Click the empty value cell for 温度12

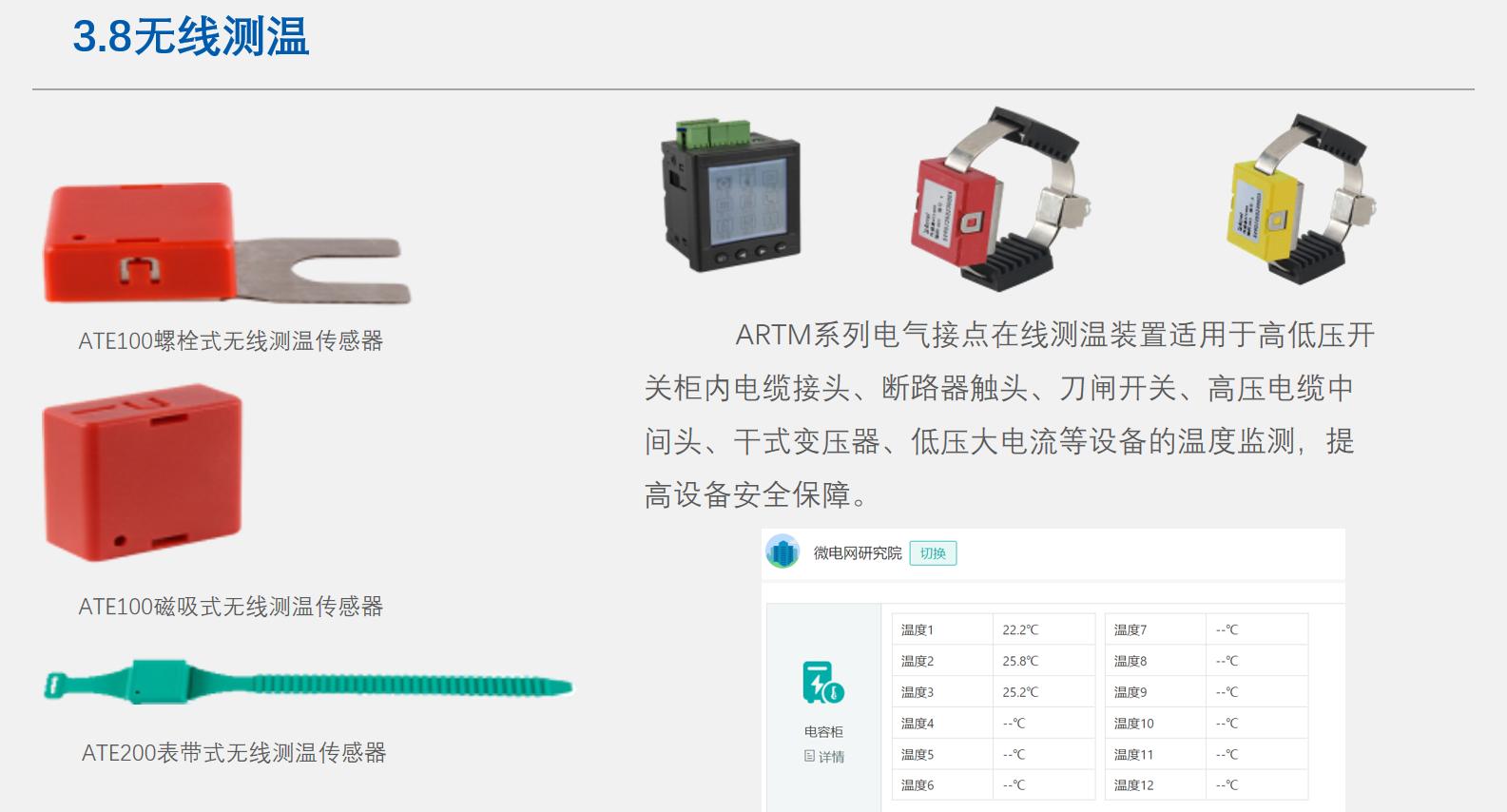[x=1257, y=785]
